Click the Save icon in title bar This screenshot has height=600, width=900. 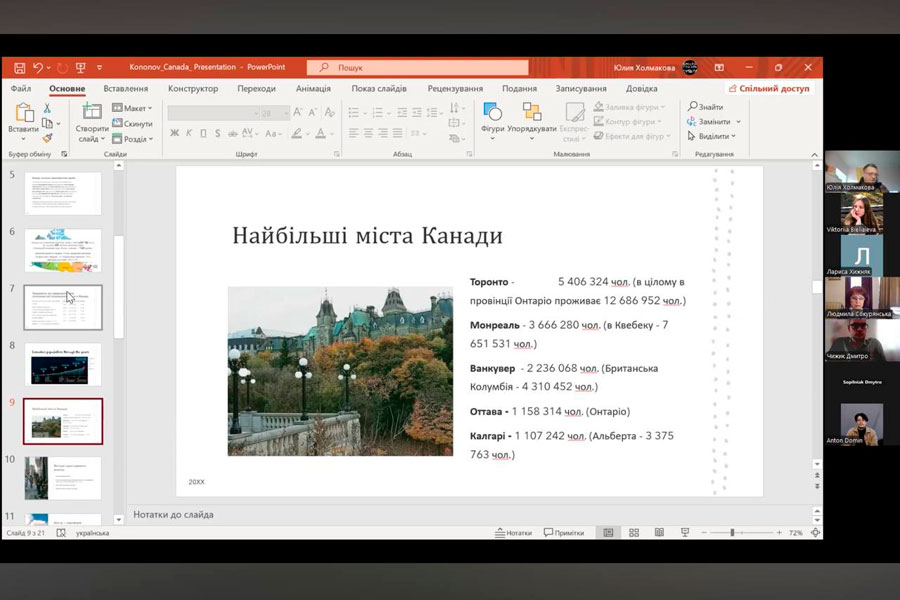[20, 67]
